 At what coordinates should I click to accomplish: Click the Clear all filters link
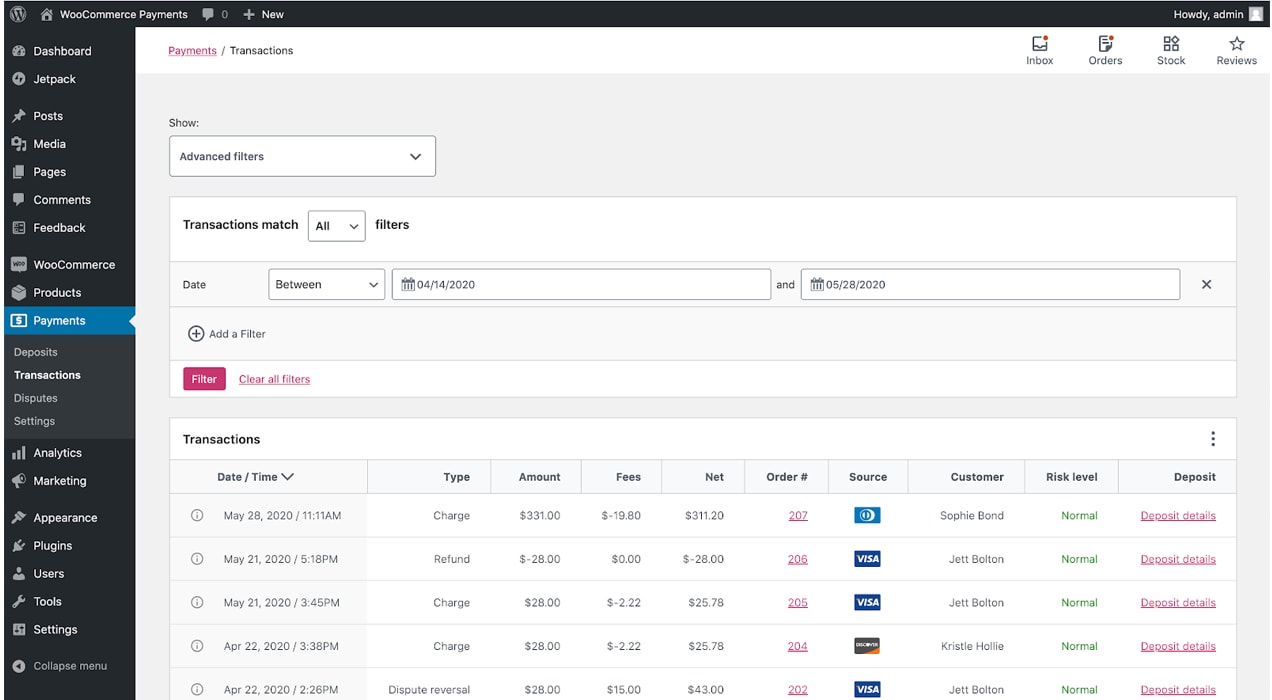[x=274, y=379]
